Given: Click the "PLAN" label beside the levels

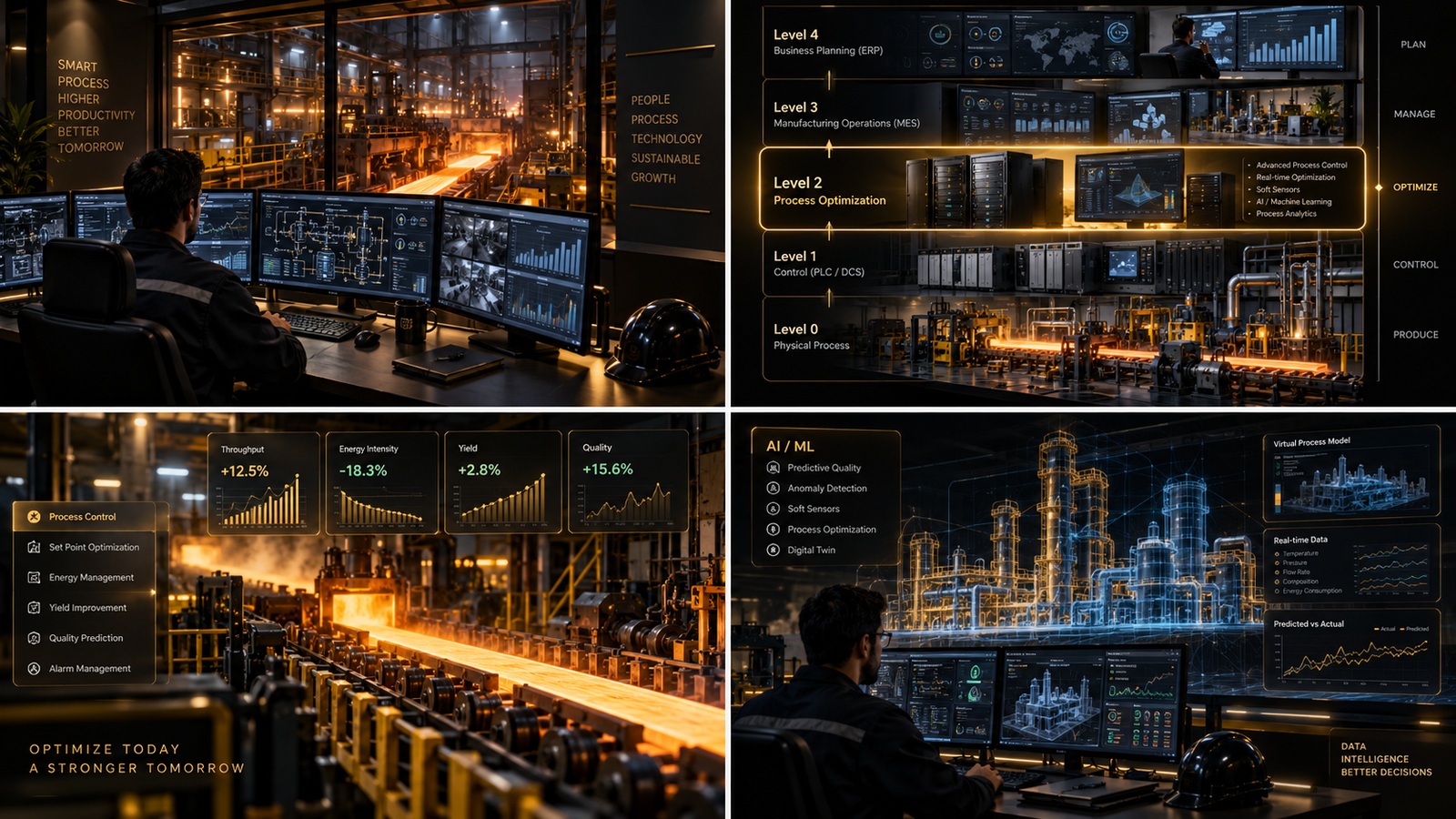Looking at the screenshot, I should 1413,45.
